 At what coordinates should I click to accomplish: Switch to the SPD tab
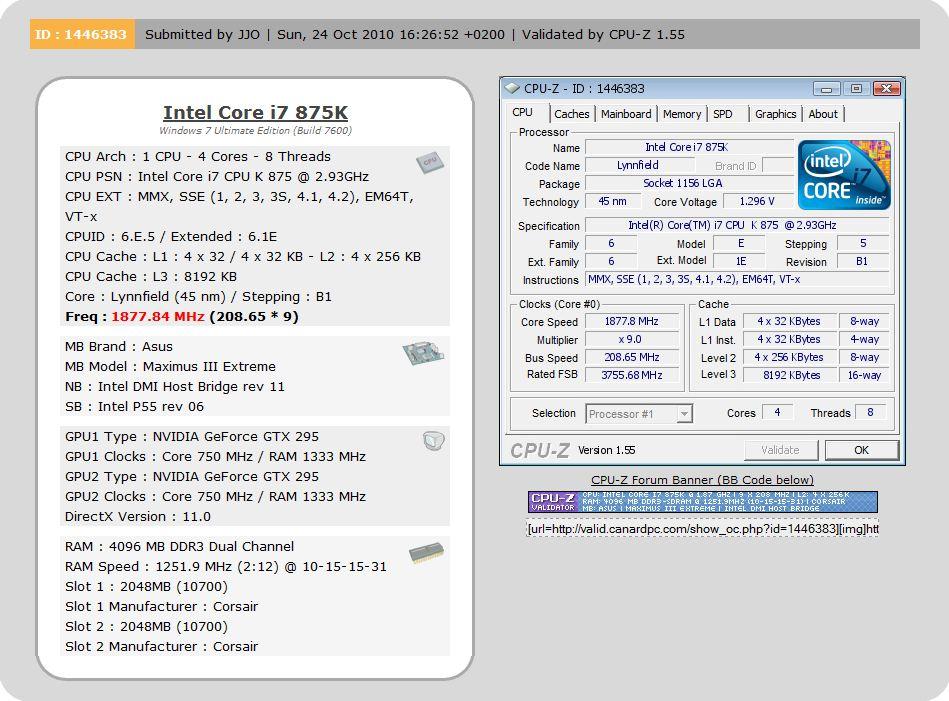pos(723,114)
